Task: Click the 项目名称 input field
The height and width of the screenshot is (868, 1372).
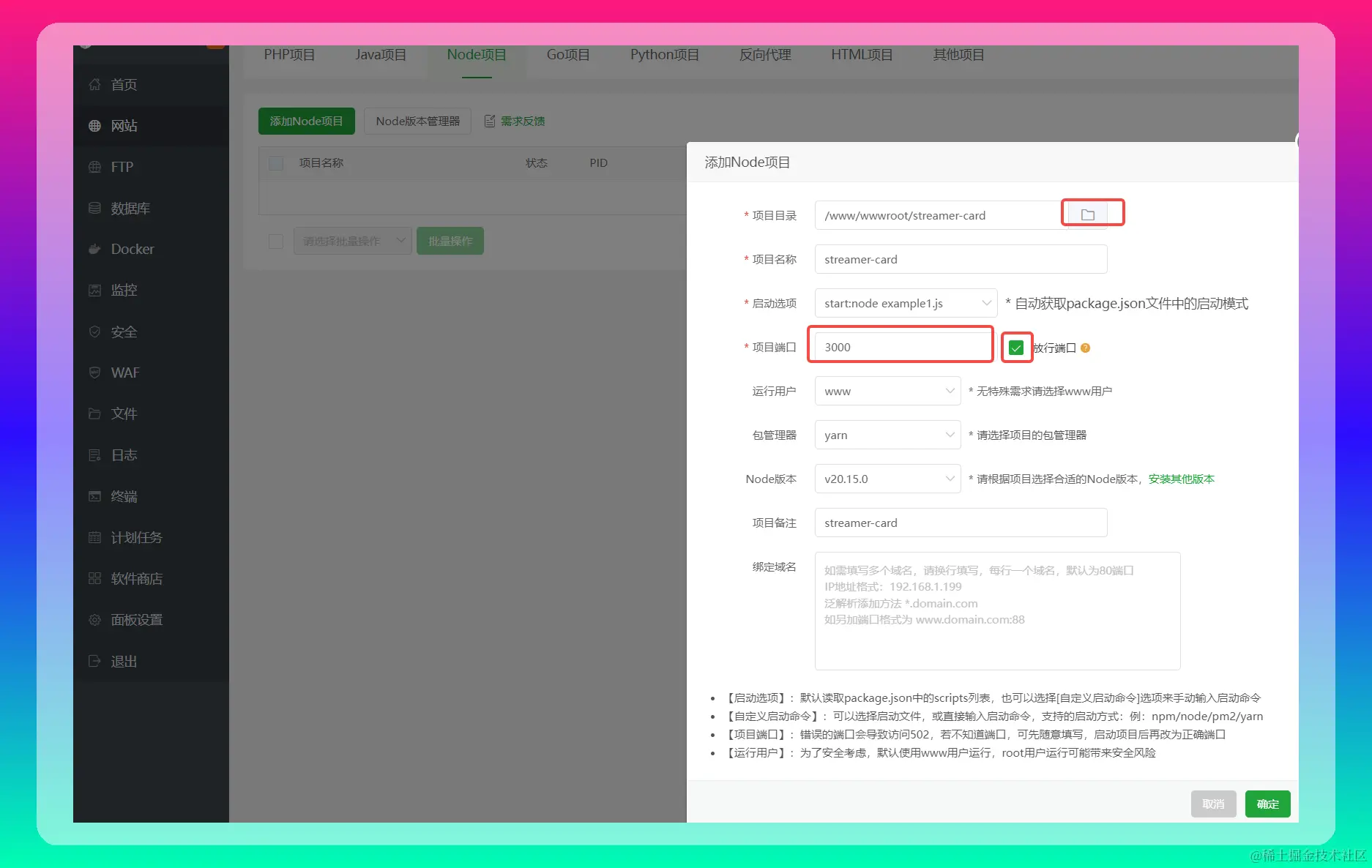Action: coord(961,259)
